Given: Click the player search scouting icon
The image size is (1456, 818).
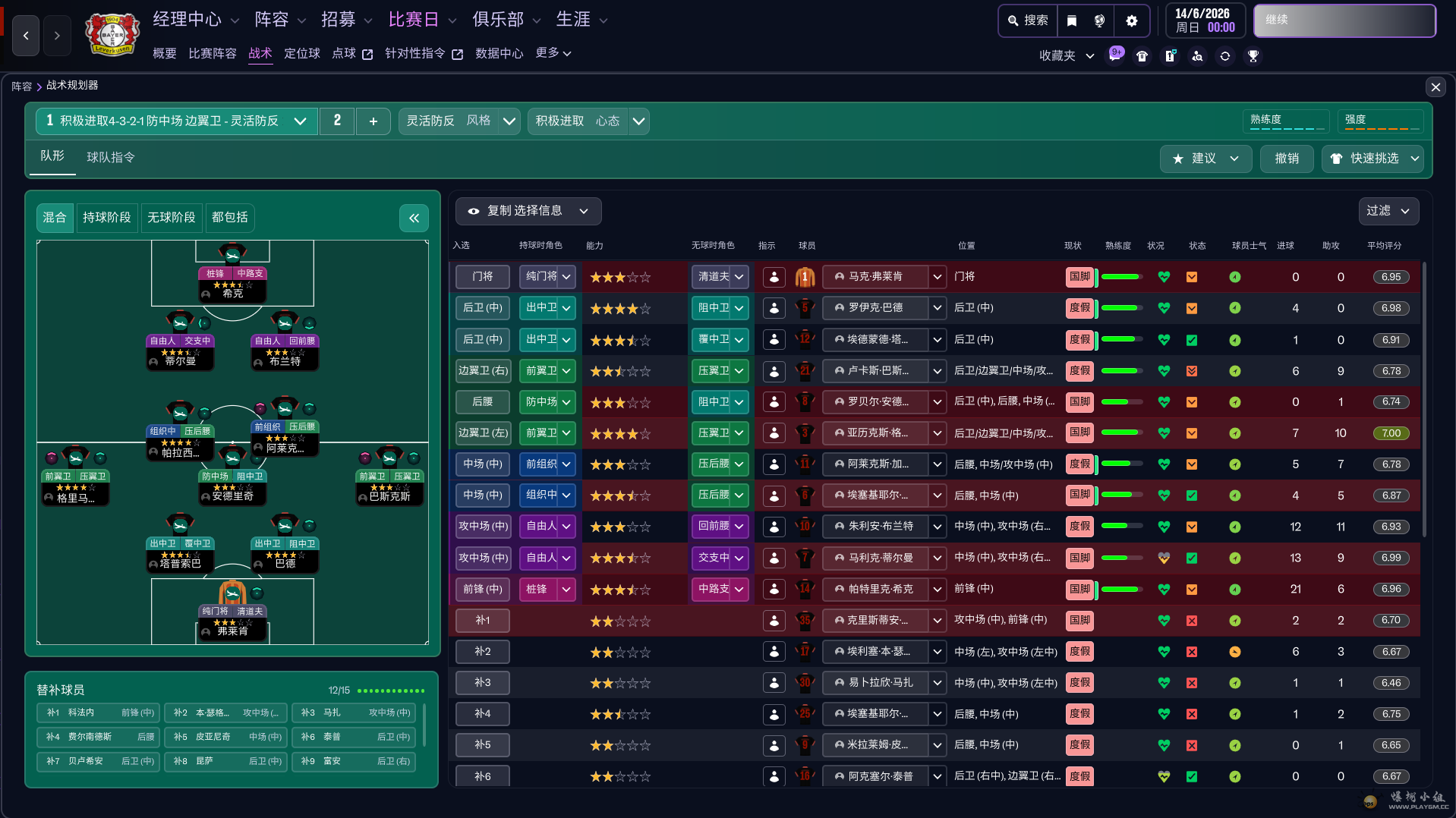Looking at the screenshot, I should pos(1197,55).
